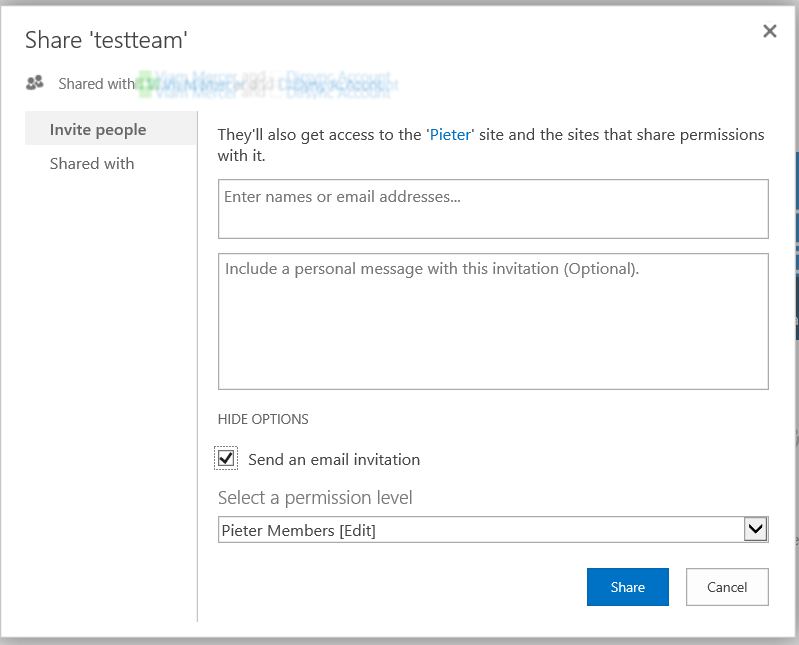Open the 'Pieter' site link

(450, 135)
